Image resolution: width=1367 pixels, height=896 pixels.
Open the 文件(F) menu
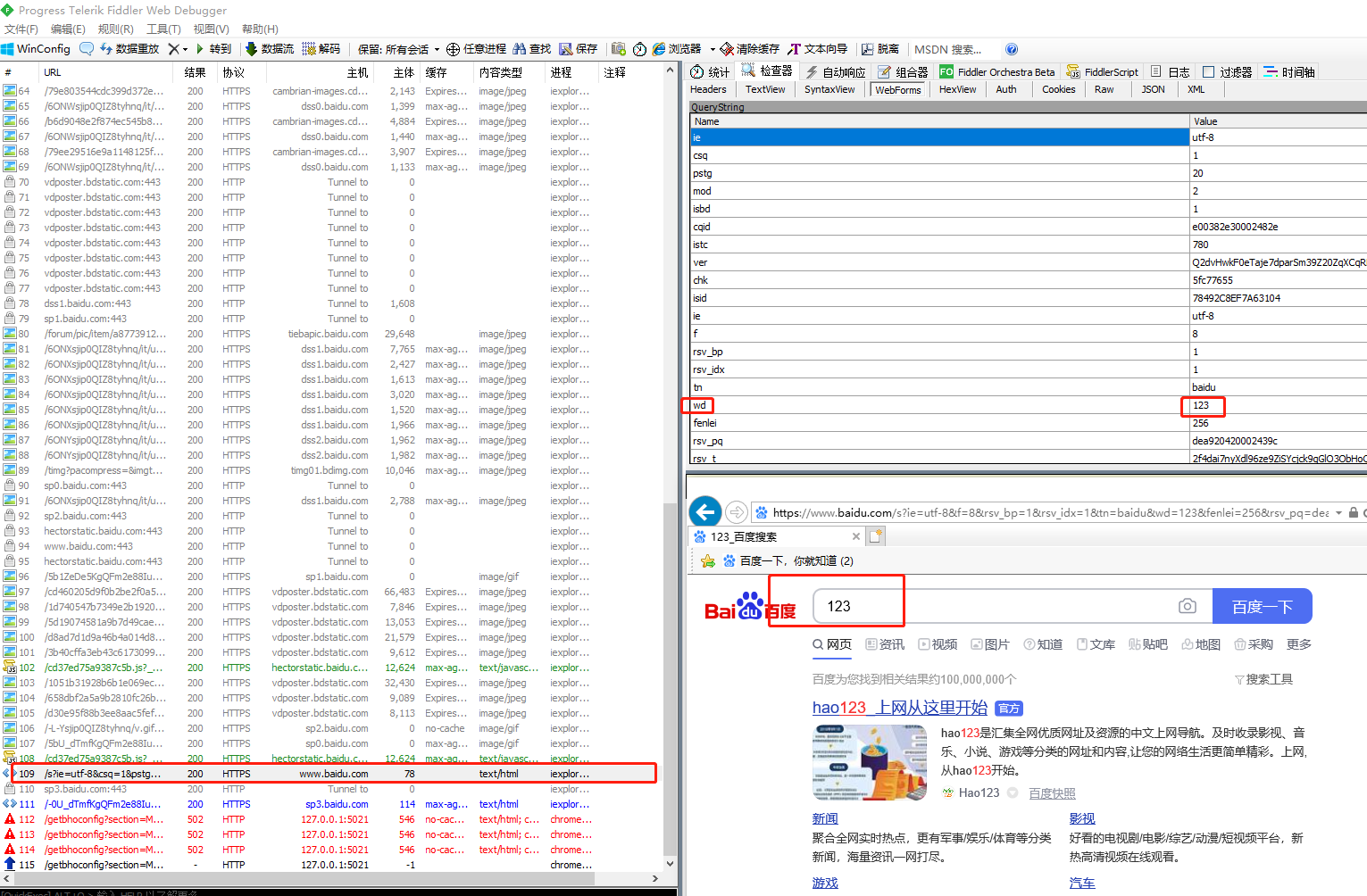21,29
